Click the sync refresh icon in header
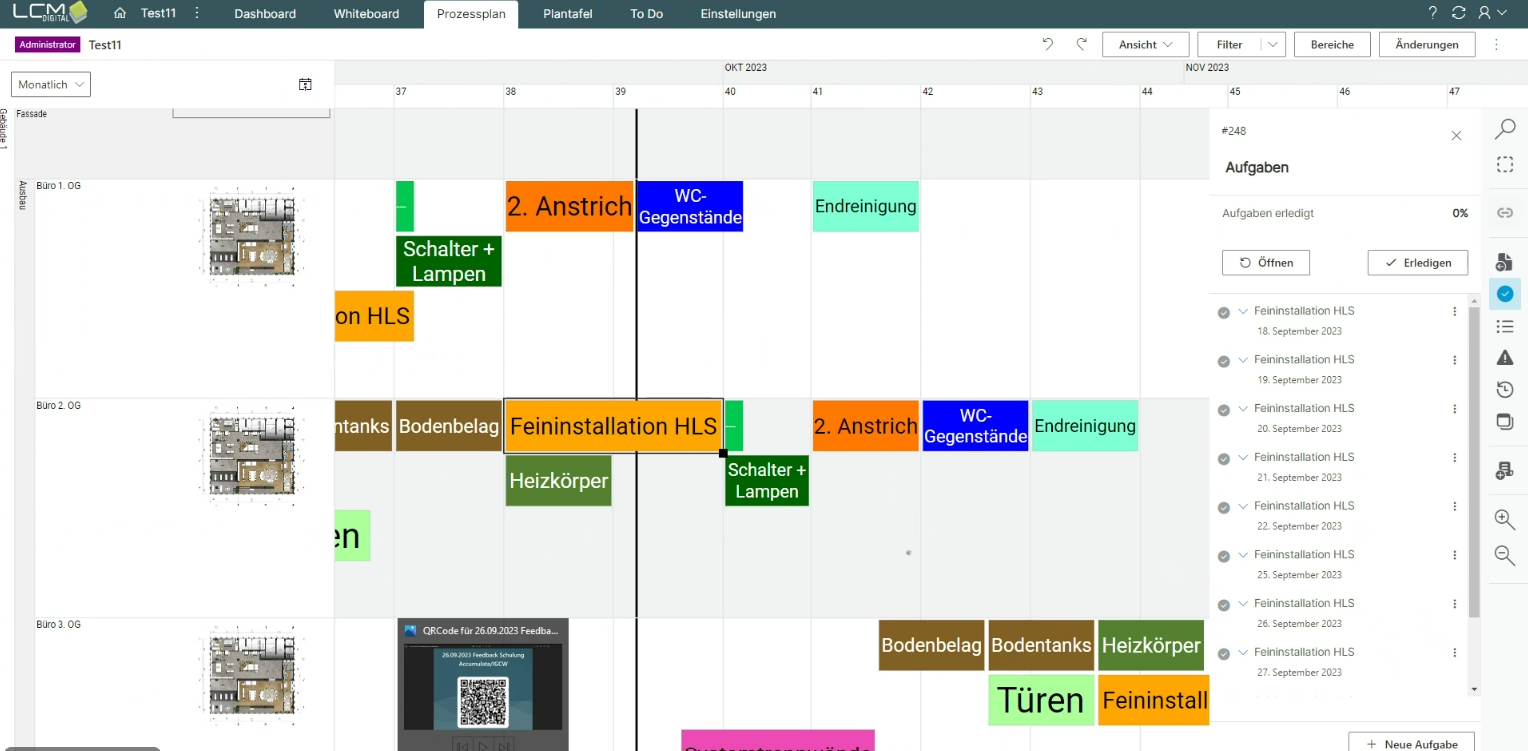This screenshot has height=751, width=1528. (1458, 13)
